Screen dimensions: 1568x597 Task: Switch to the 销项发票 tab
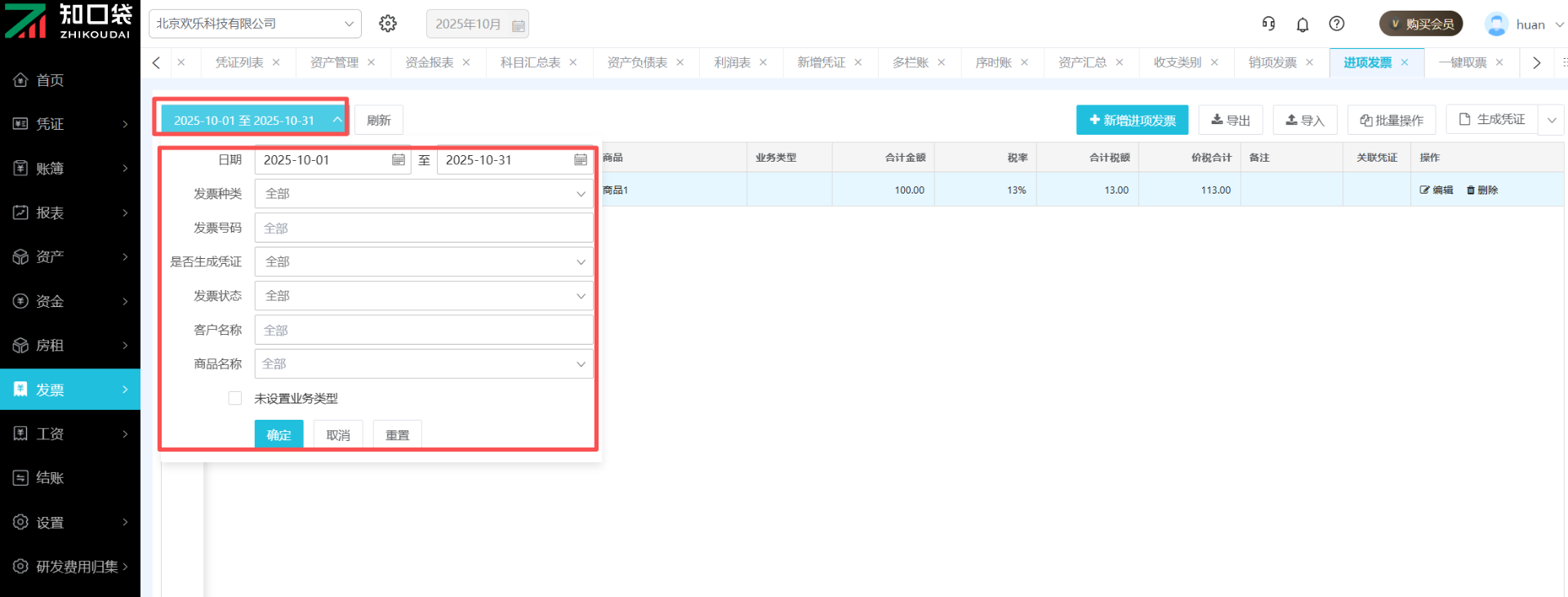[1272, 63]
